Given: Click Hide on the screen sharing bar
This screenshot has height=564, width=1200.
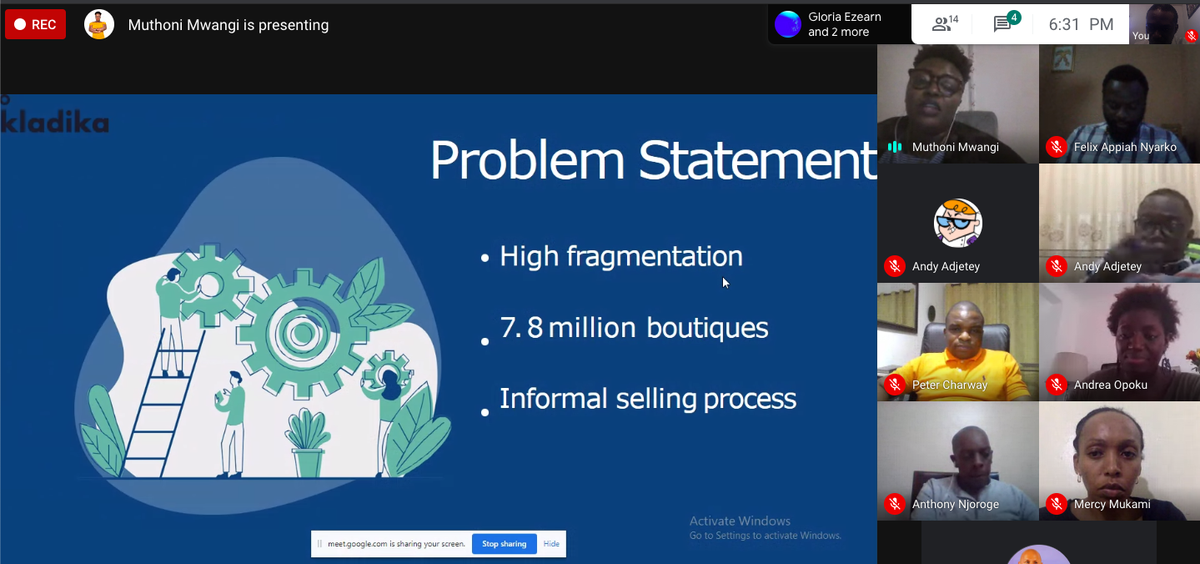Looking at the screenshot, I should pos(551,544).
